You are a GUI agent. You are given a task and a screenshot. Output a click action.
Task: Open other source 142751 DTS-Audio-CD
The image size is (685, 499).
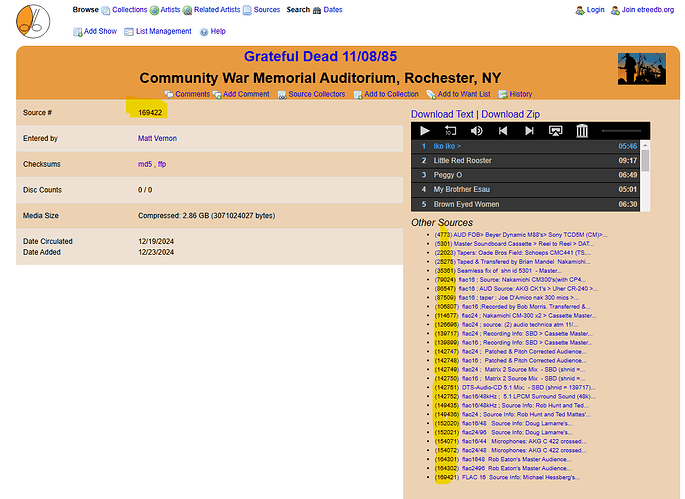tap(515, 388)
